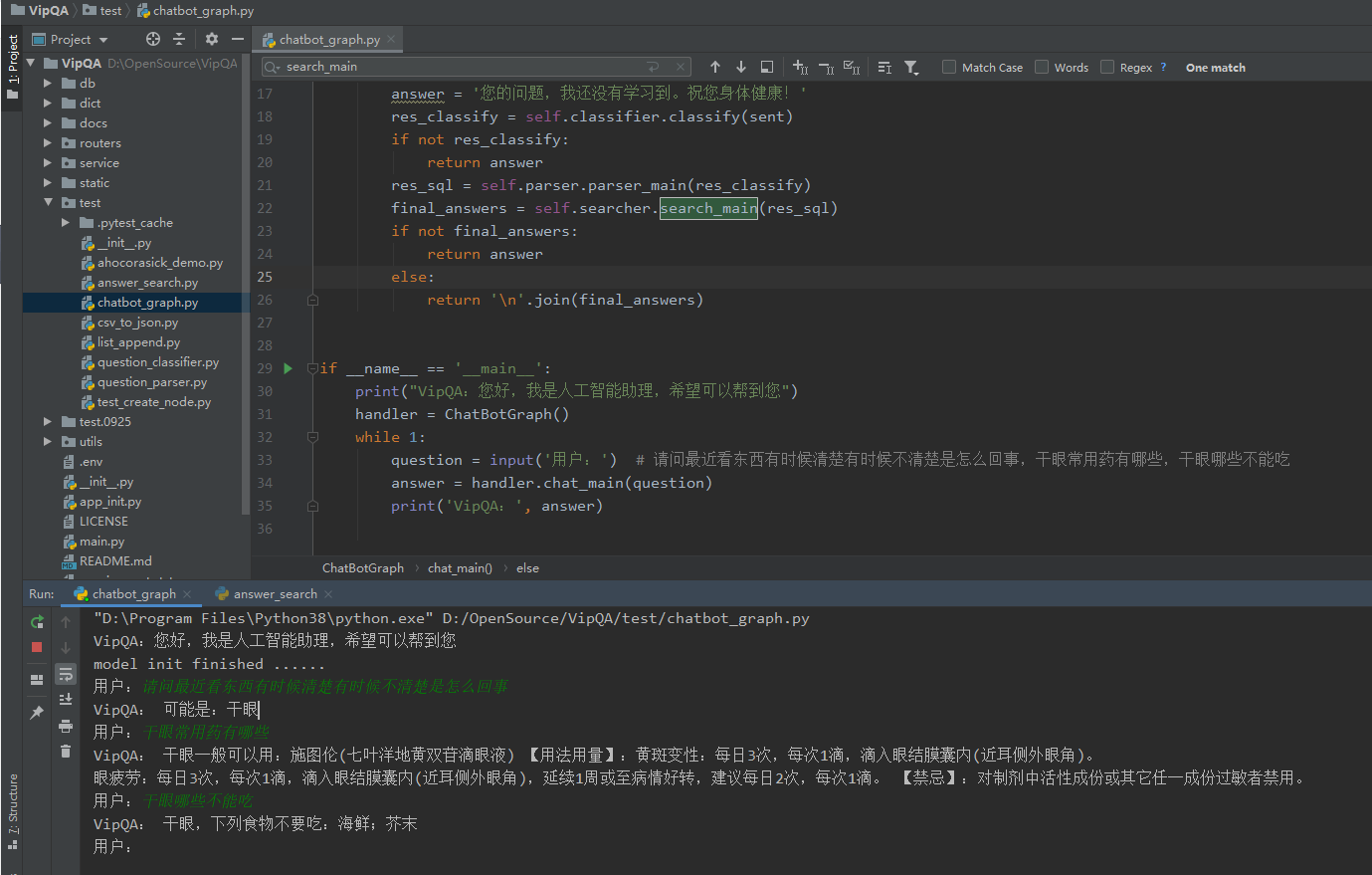Expand the service folder

pos(48,163)
